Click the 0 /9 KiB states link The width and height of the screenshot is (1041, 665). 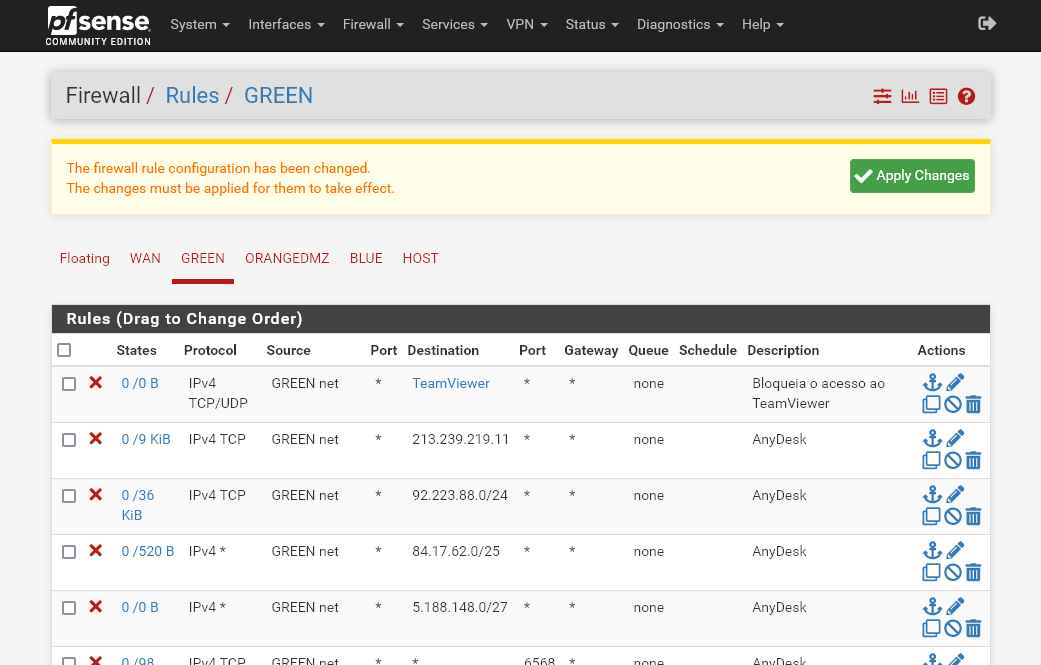point(146,439)
